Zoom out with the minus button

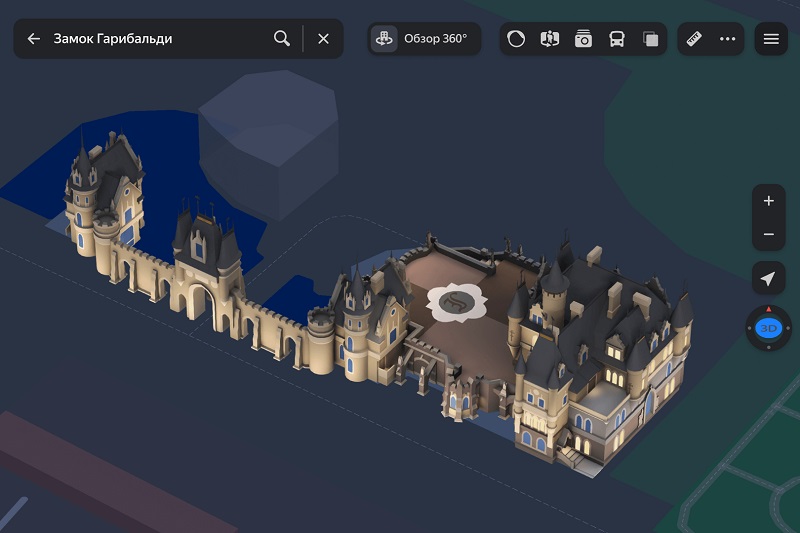[768, 234]
